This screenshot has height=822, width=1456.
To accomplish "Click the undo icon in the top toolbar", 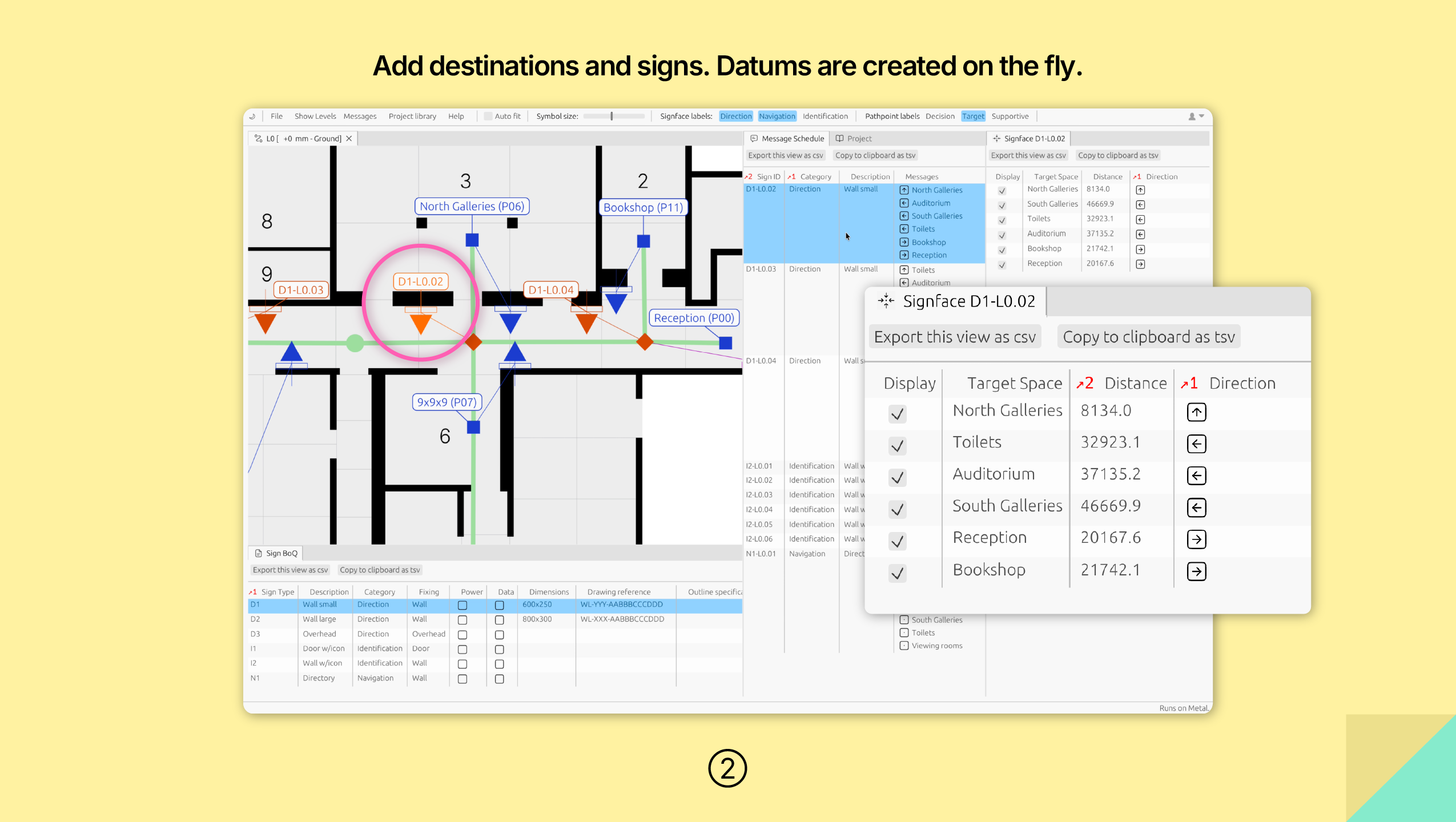I will (x=252, y=116).
